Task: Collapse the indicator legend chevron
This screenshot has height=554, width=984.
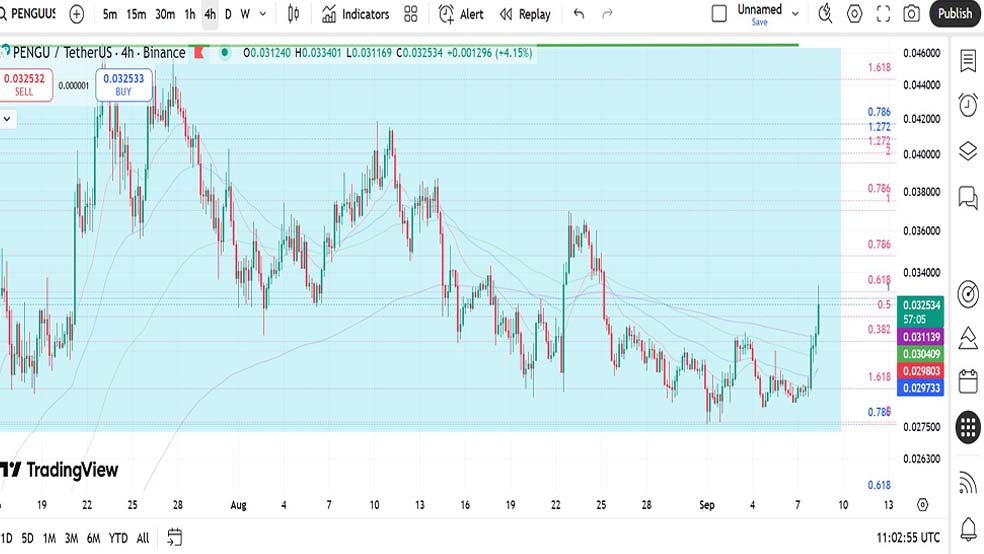Action: click(x=7, y=119)
